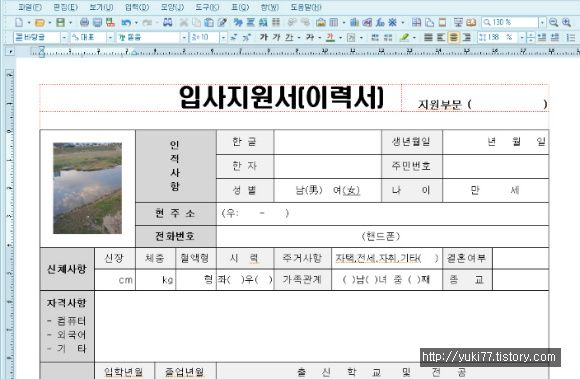Click the grayed redo arrow icon
Screen dimensions: 580x379
click(147, 23)
